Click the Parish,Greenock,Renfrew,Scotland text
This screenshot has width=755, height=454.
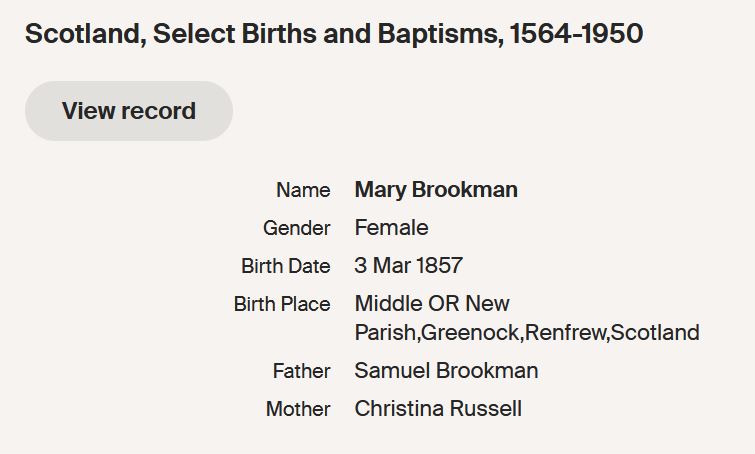click(527, 332)
